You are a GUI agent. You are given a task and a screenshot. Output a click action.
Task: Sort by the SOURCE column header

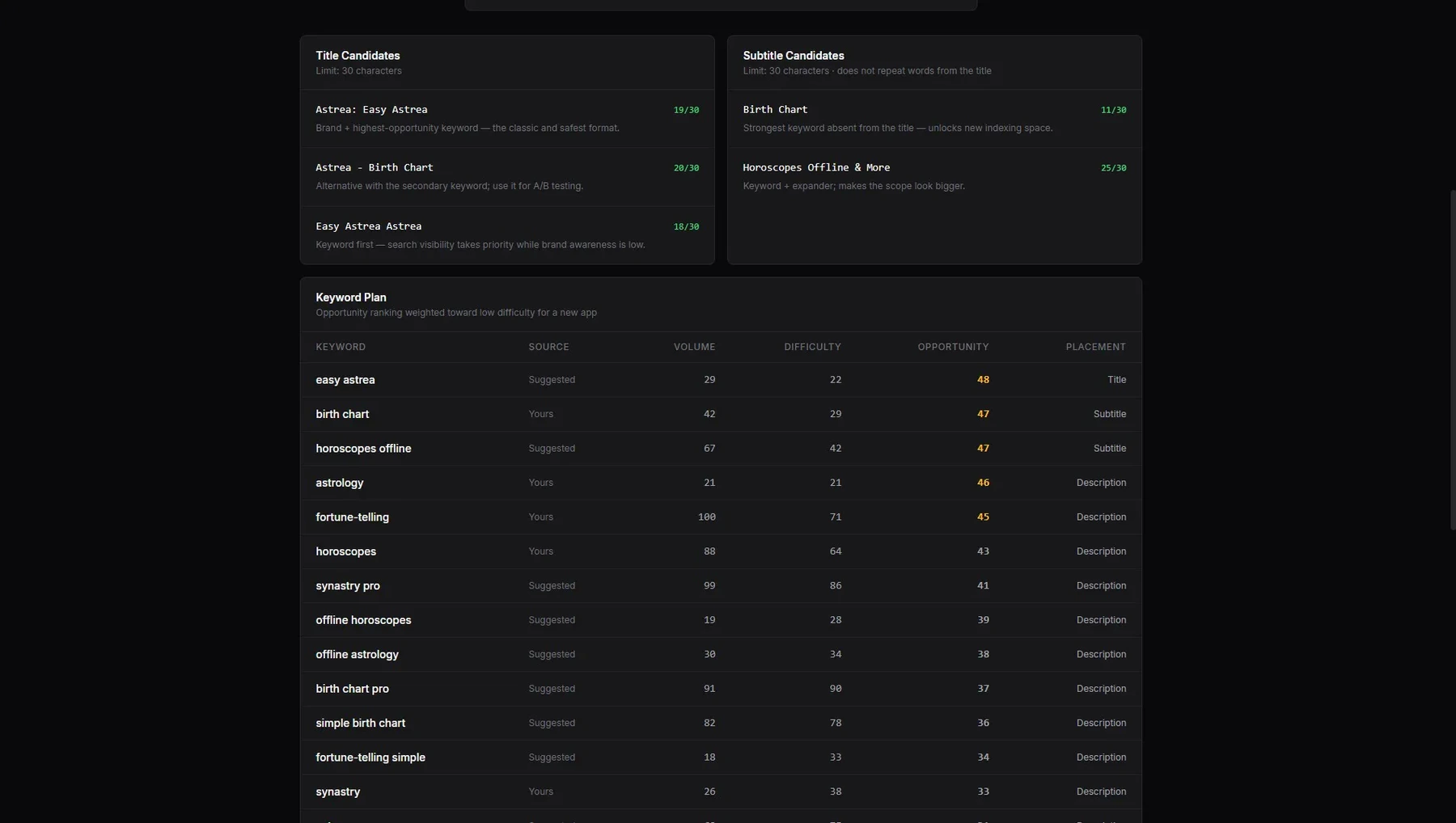click(x=548, y=347)
